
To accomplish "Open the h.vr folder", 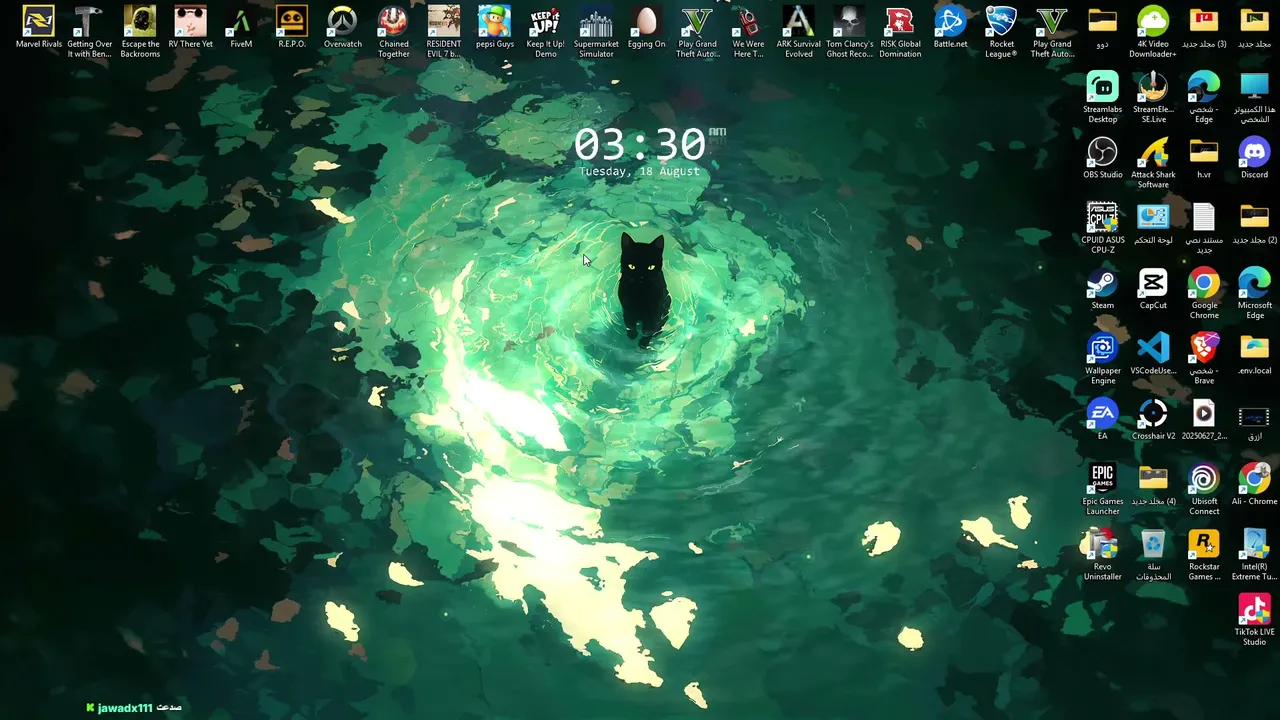I will (x=1204, y=158).
